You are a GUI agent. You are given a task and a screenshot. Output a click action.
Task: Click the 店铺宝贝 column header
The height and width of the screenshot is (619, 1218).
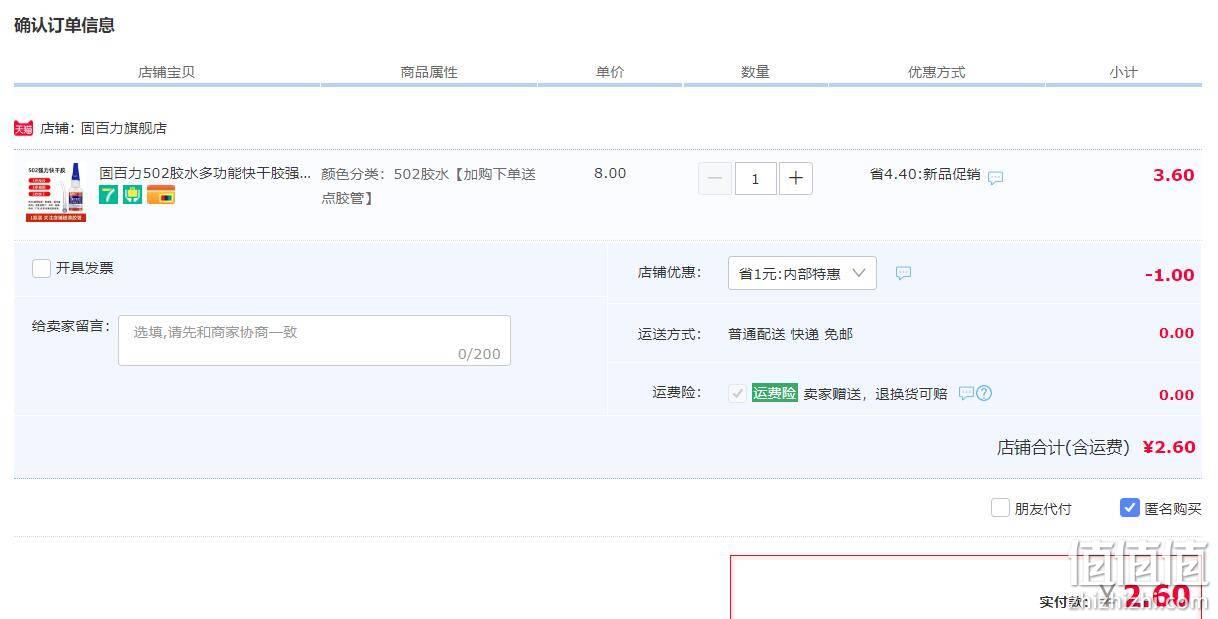coord(166,72)
